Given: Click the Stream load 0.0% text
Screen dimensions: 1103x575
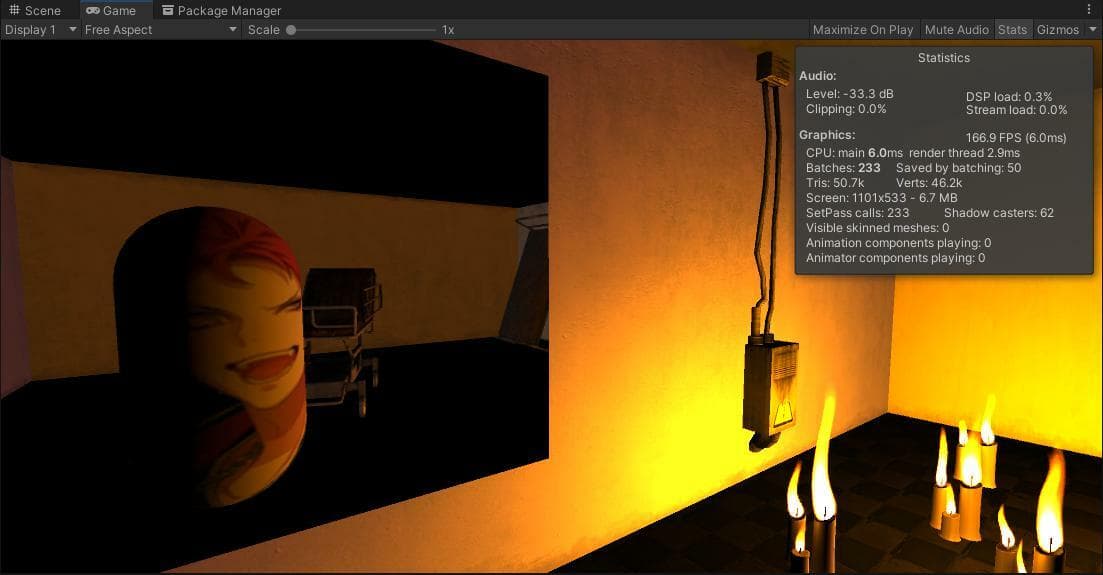Looking at the screenshot, I should point(1016,110).
